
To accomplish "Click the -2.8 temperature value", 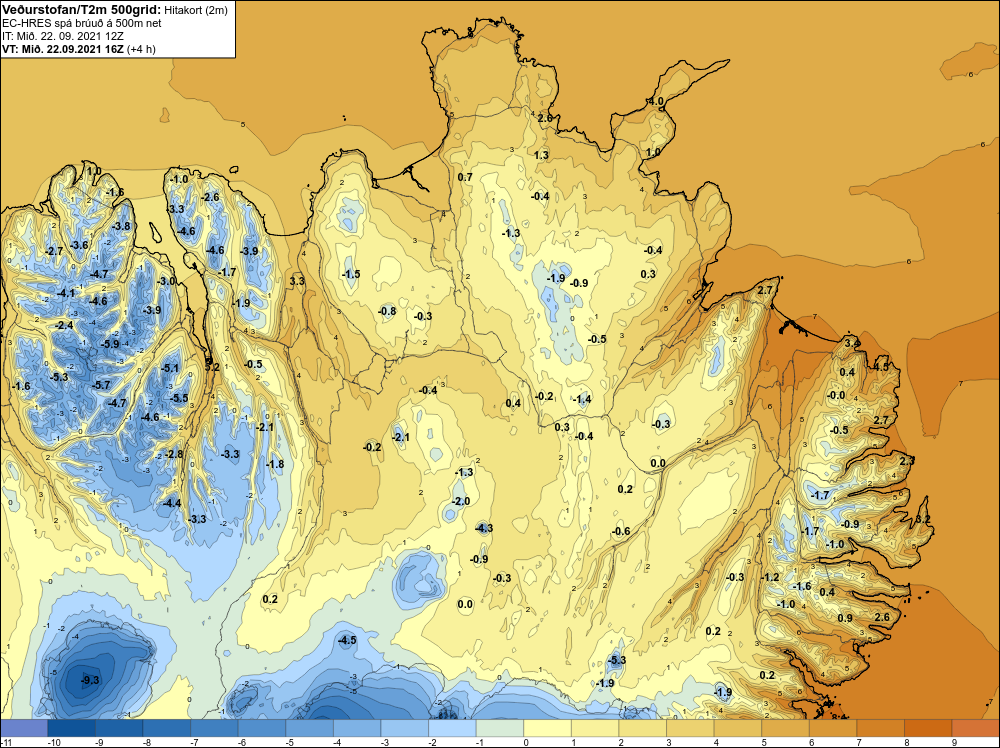I will [174, 454].
